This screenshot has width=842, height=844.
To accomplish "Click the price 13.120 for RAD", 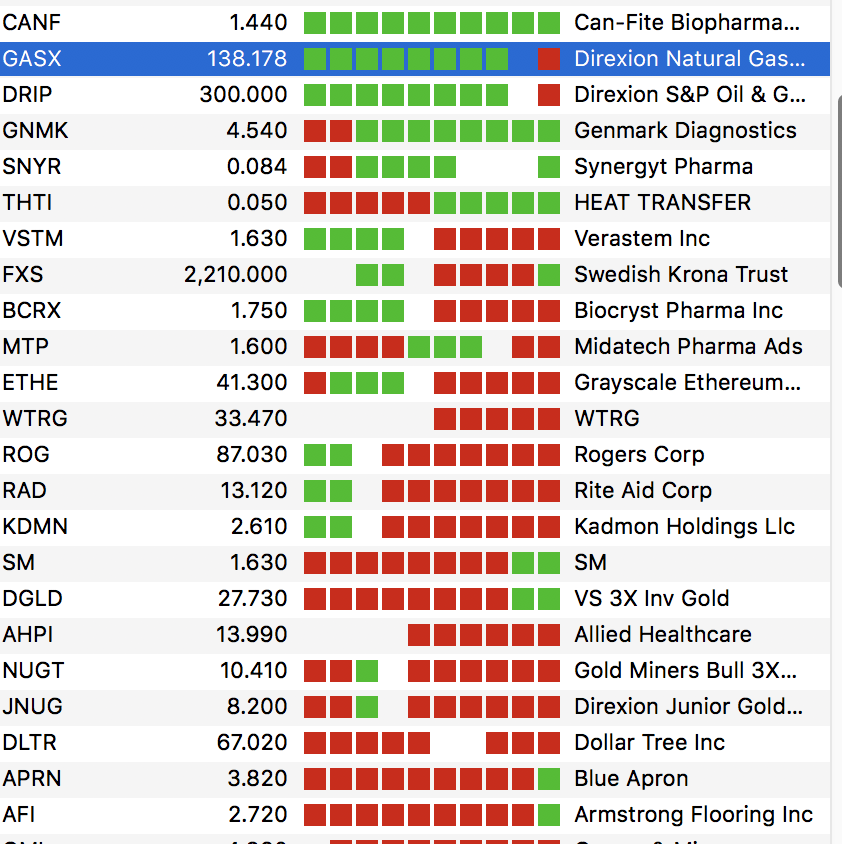I will click(x=254, y=491).
